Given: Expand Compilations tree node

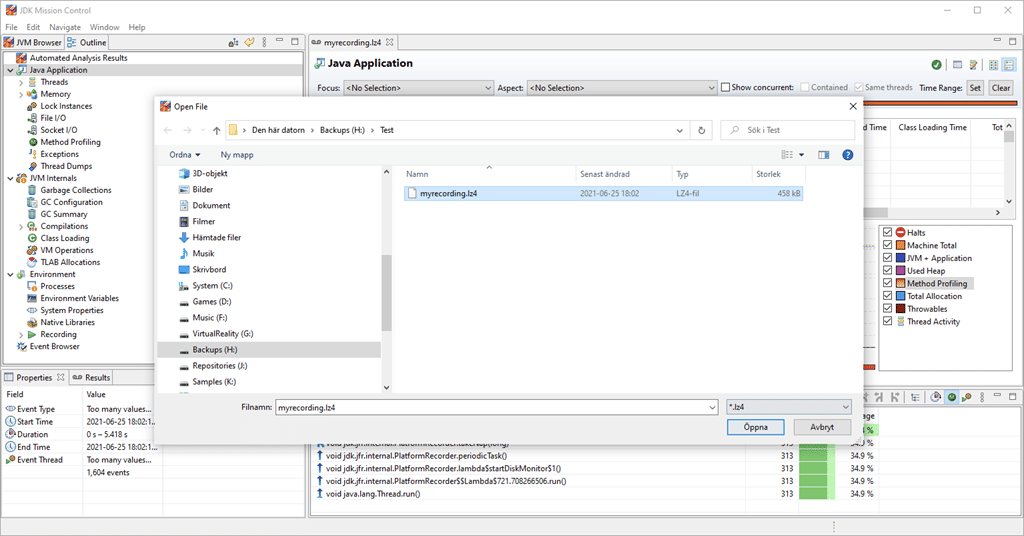Looking at the screenshot, I should pos(21,227).
